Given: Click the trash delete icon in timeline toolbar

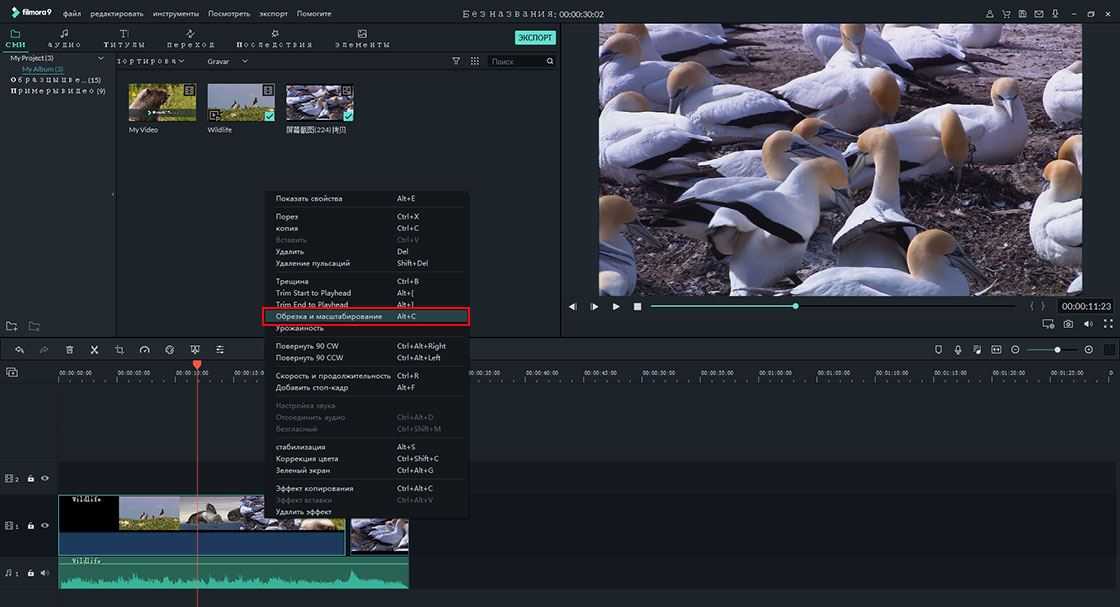Looking at the screenshot, I should click(69, 349).
